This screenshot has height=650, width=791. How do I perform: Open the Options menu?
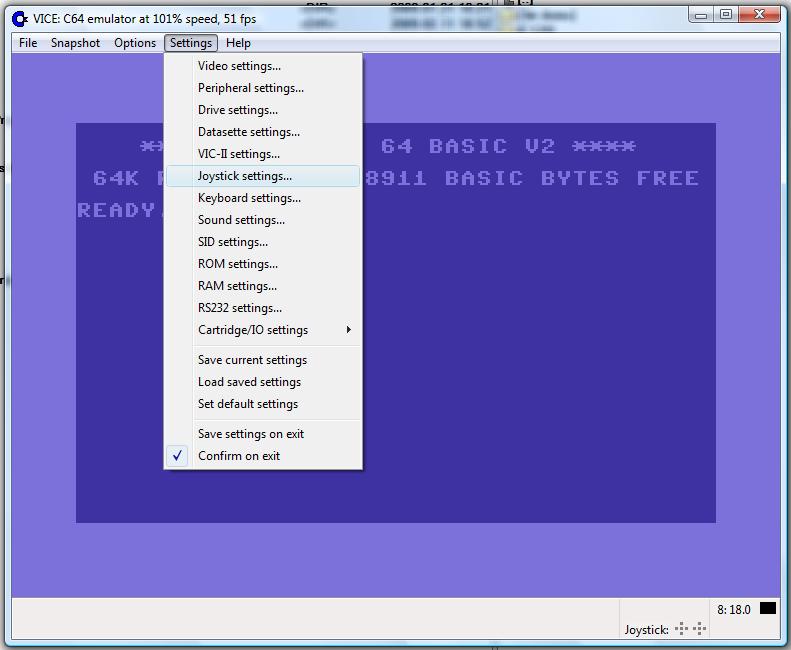coord(135,43)
